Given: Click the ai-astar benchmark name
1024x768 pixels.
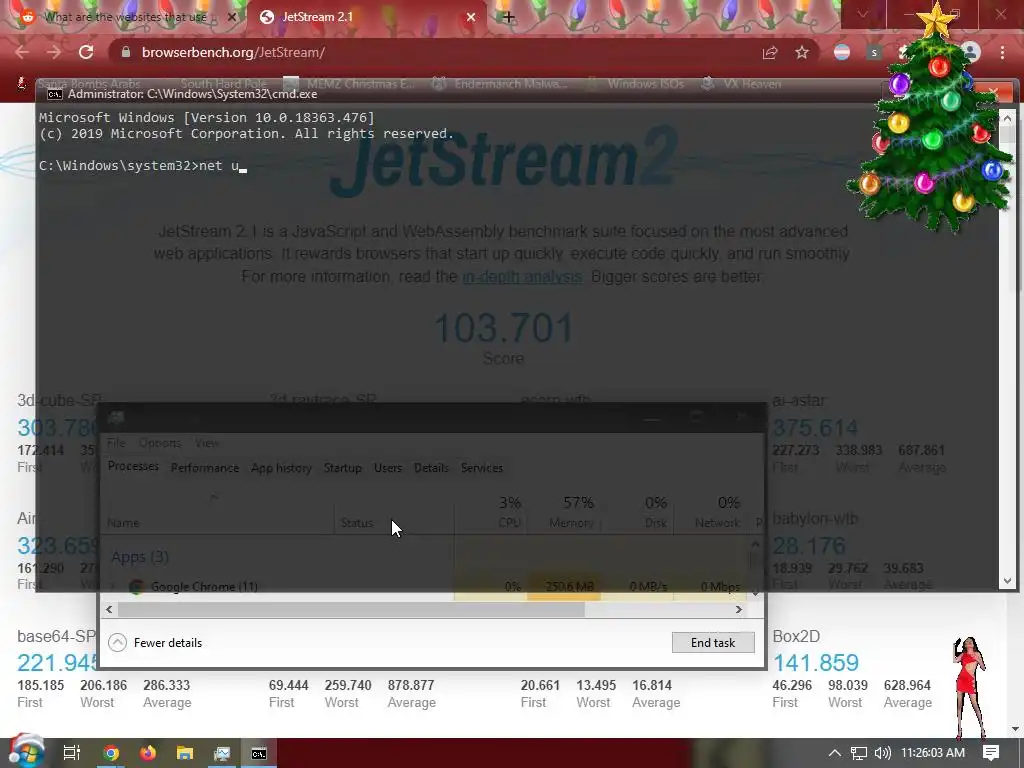Looking at the screenshot, I should pyautogui.click(x=799, y=400).
